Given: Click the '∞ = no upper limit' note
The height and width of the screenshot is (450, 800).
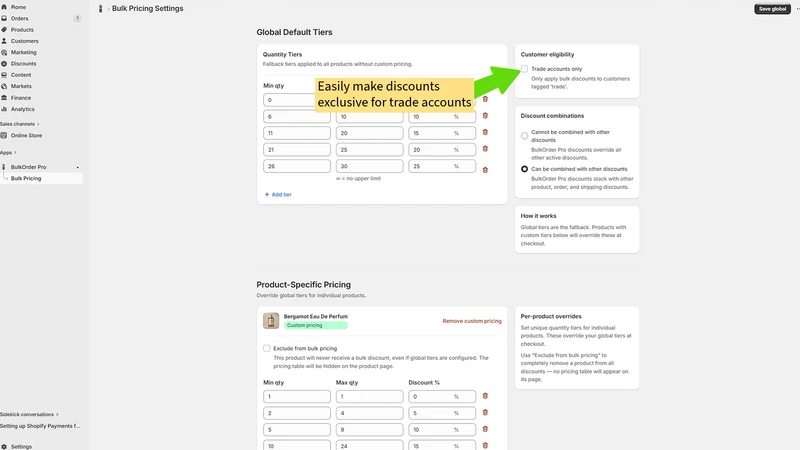Looking at the screenshot, I should [358, 179].
